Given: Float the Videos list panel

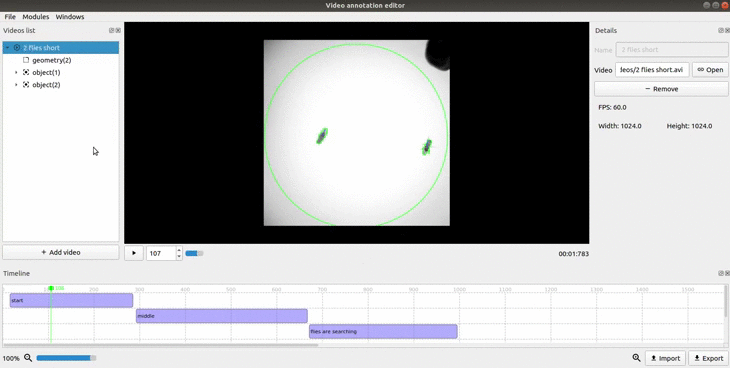Looking at the screenshot, I should tap(111, 30).
